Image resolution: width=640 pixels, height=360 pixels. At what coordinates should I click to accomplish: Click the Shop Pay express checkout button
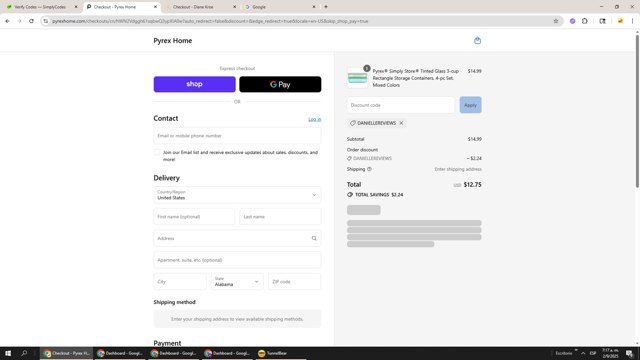(194, 84)
